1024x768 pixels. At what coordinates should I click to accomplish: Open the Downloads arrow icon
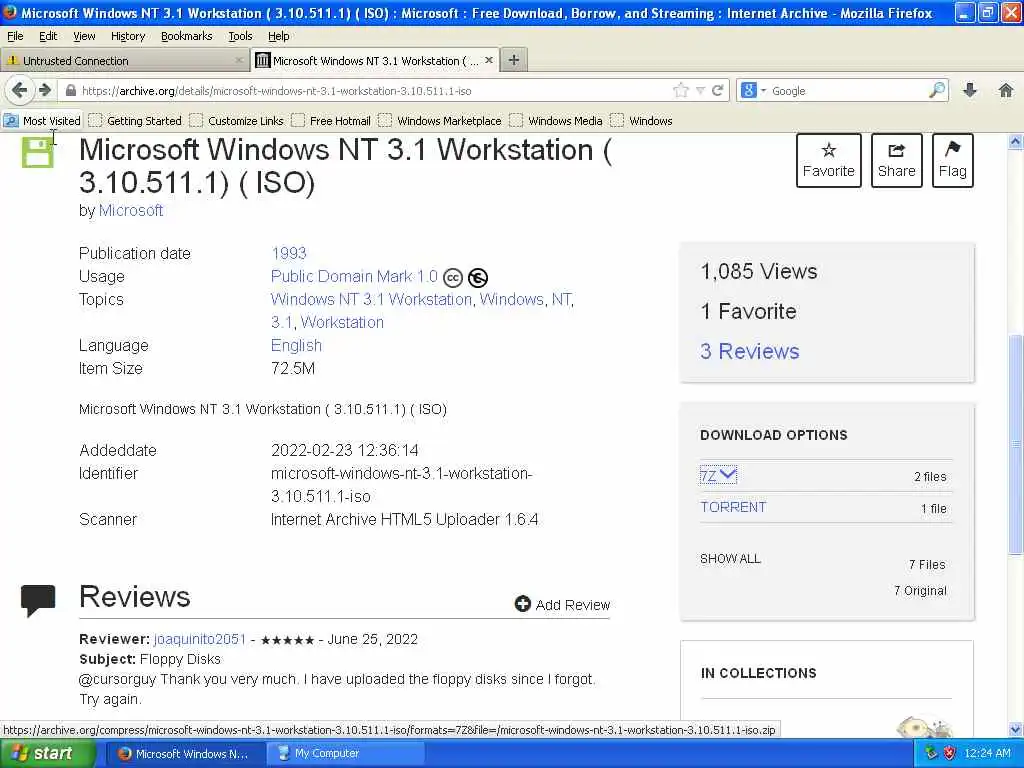tap(970, 90)
